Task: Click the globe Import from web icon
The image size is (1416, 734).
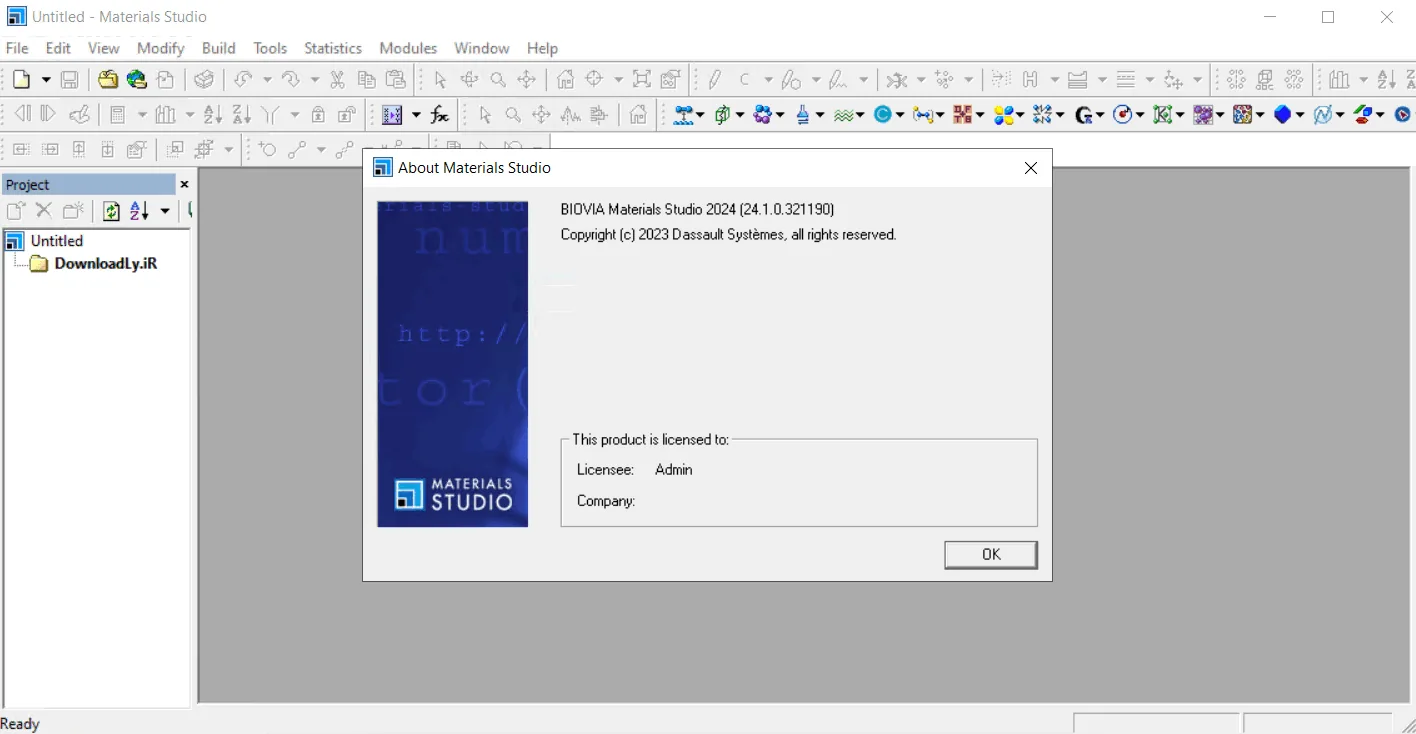Action: coord(137,80)
